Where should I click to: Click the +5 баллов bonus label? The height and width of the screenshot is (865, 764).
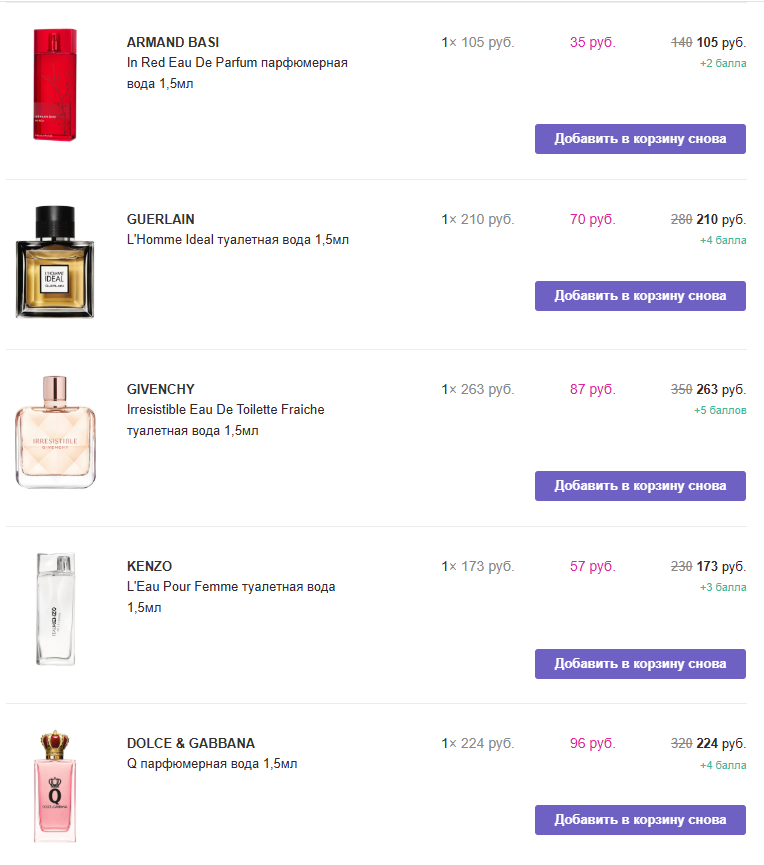click(719, 410)
